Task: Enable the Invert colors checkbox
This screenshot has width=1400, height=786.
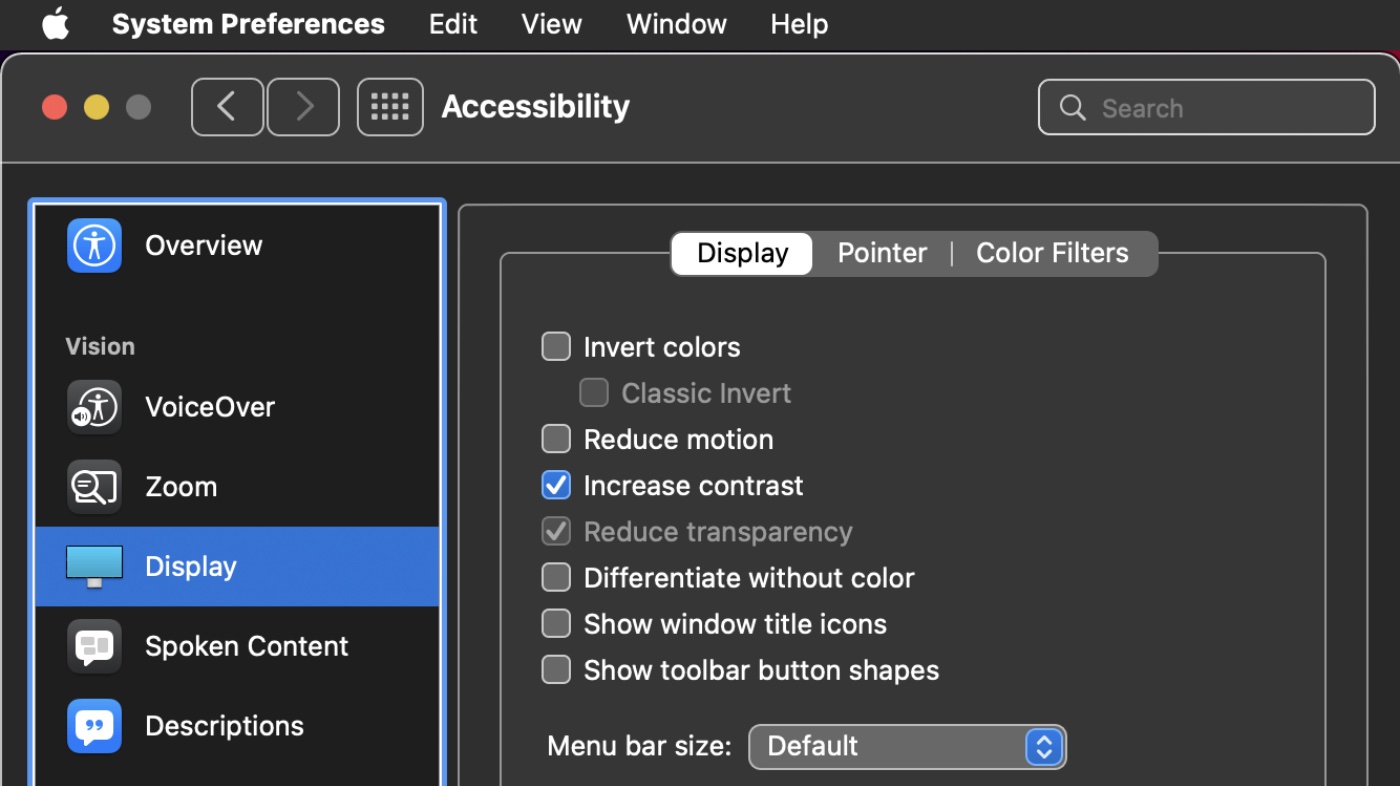Action: 556,347
